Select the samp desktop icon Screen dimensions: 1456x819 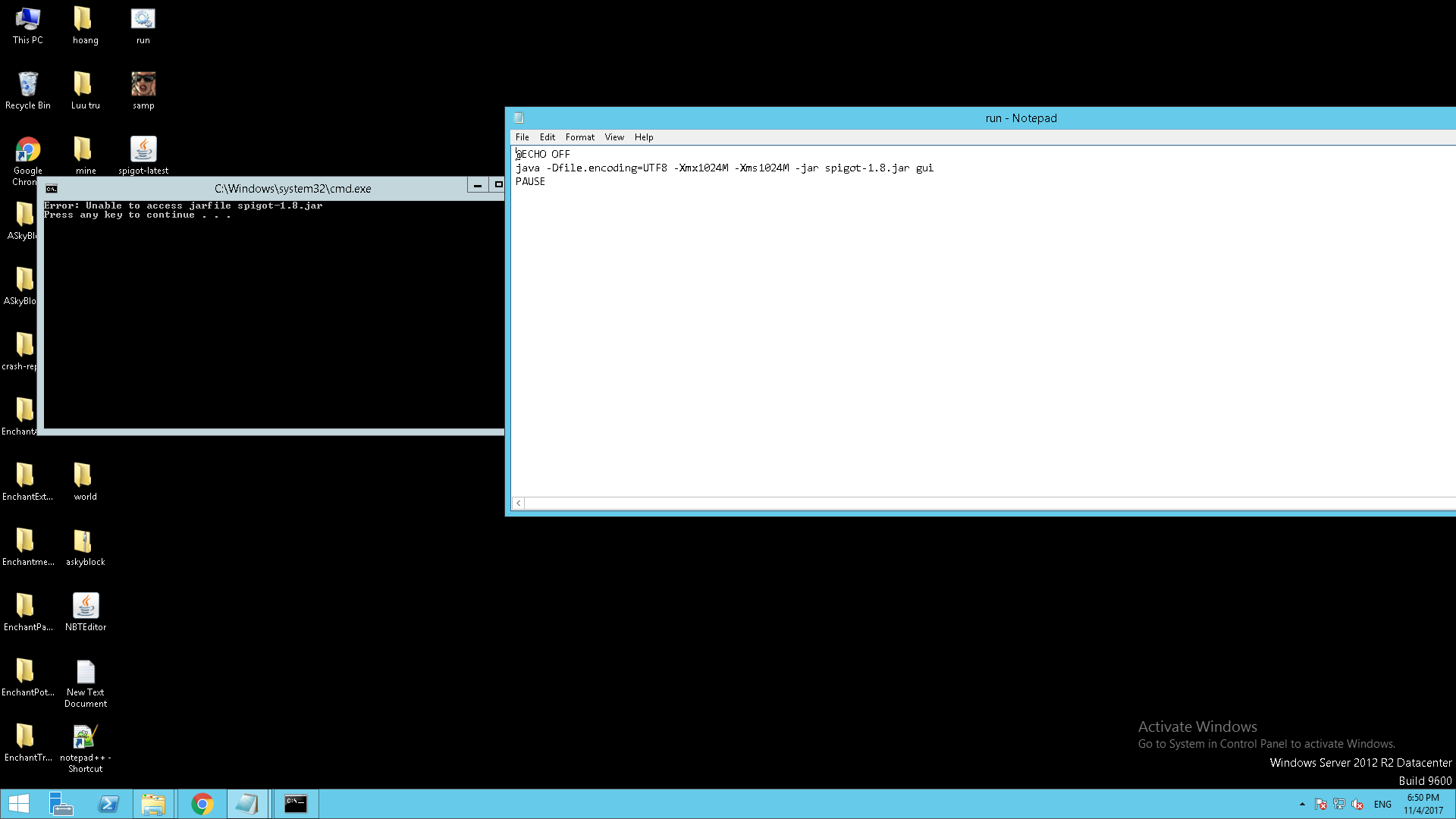(143, 85)
